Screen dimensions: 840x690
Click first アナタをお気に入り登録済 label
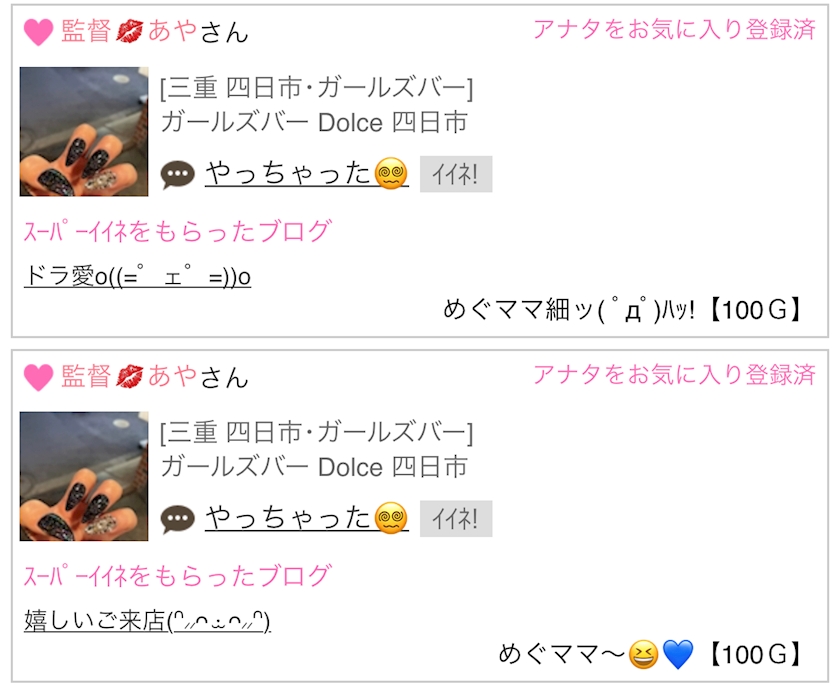pos(674,29)
